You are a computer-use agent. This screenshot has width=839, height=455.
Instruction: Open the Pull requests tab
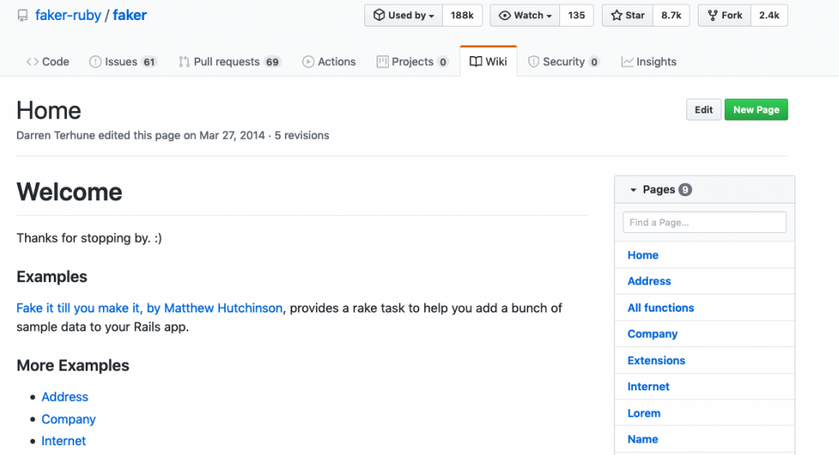[229, 62]
